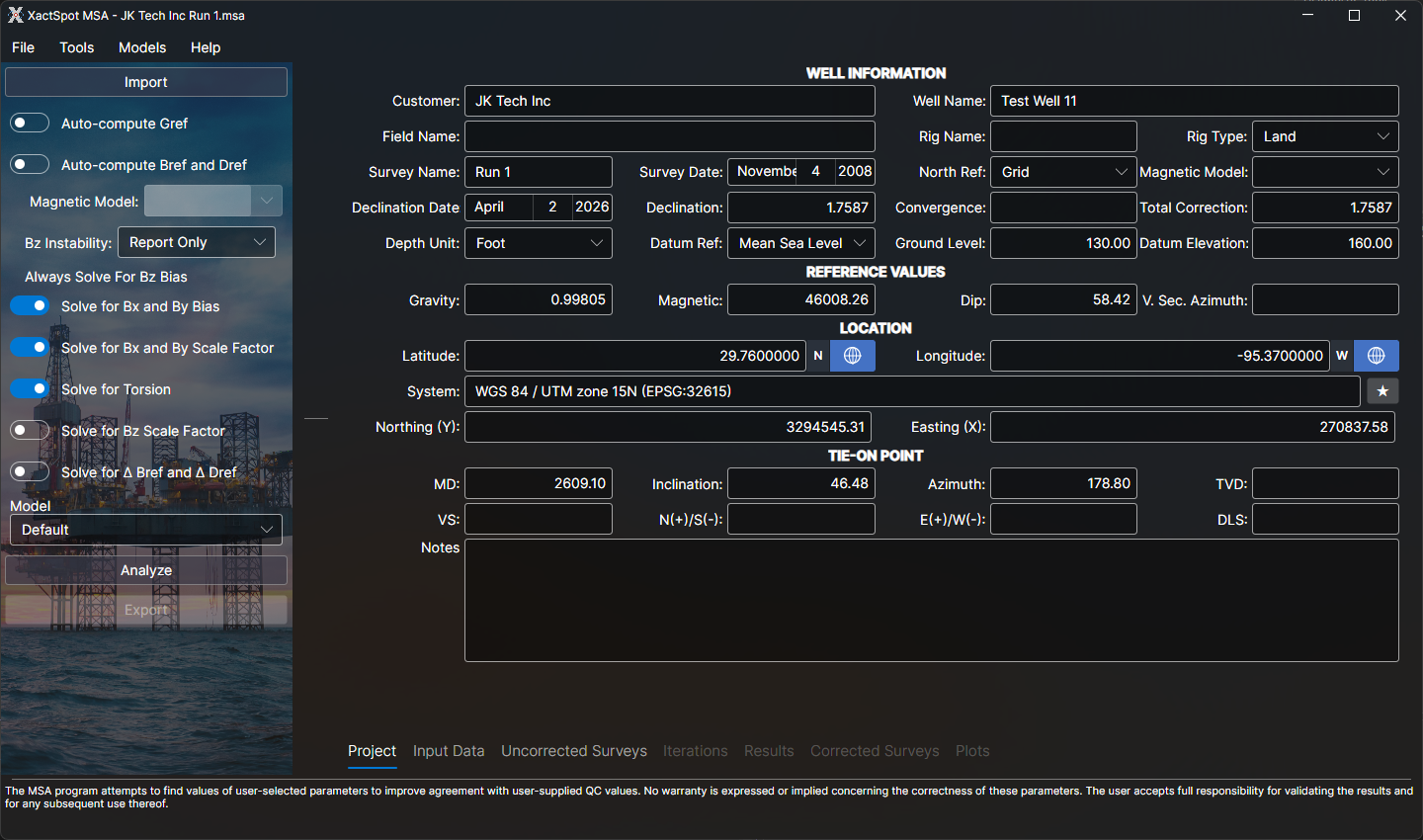Viewport: 1423px width, 840px height.
Task: Click inside the Notes text area
Action: [x=929, y=598]
